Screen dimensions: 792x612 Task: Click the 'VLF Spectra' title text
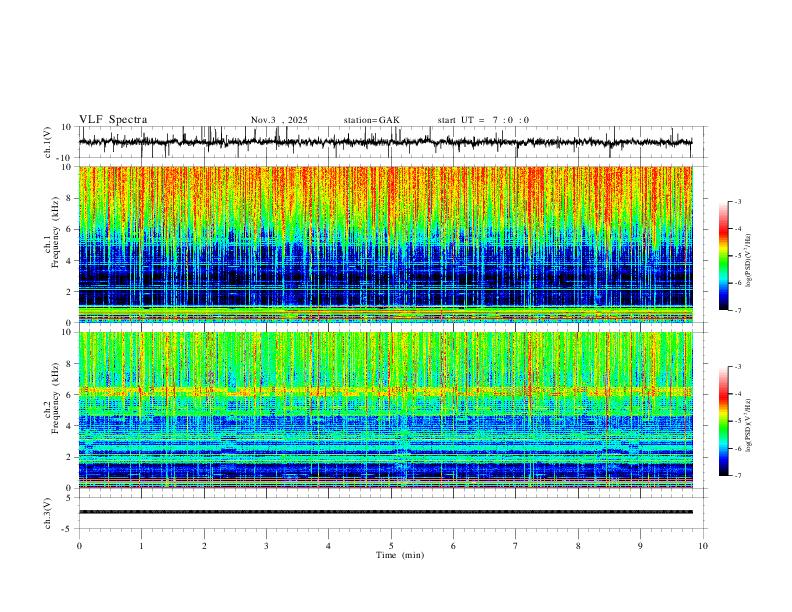tap(113, 120)
